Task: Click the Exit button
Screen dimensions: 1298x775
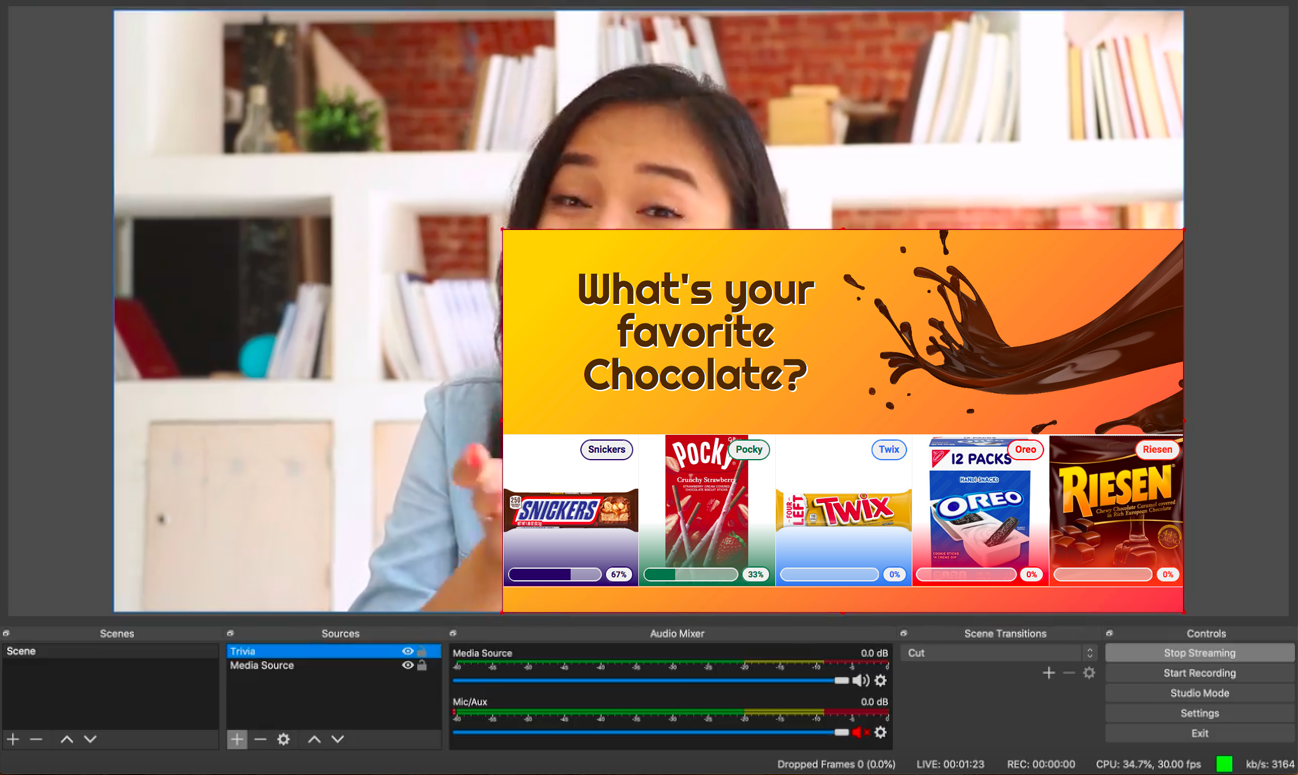Action: (1200, 733)
